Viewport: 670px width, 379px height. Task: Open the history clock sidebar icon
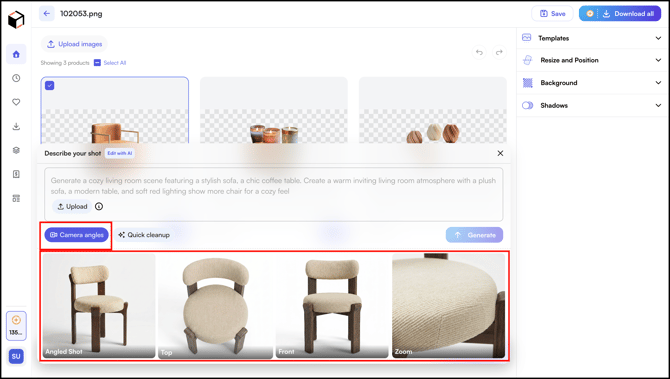pyautogui.click(x=16, y=78)
